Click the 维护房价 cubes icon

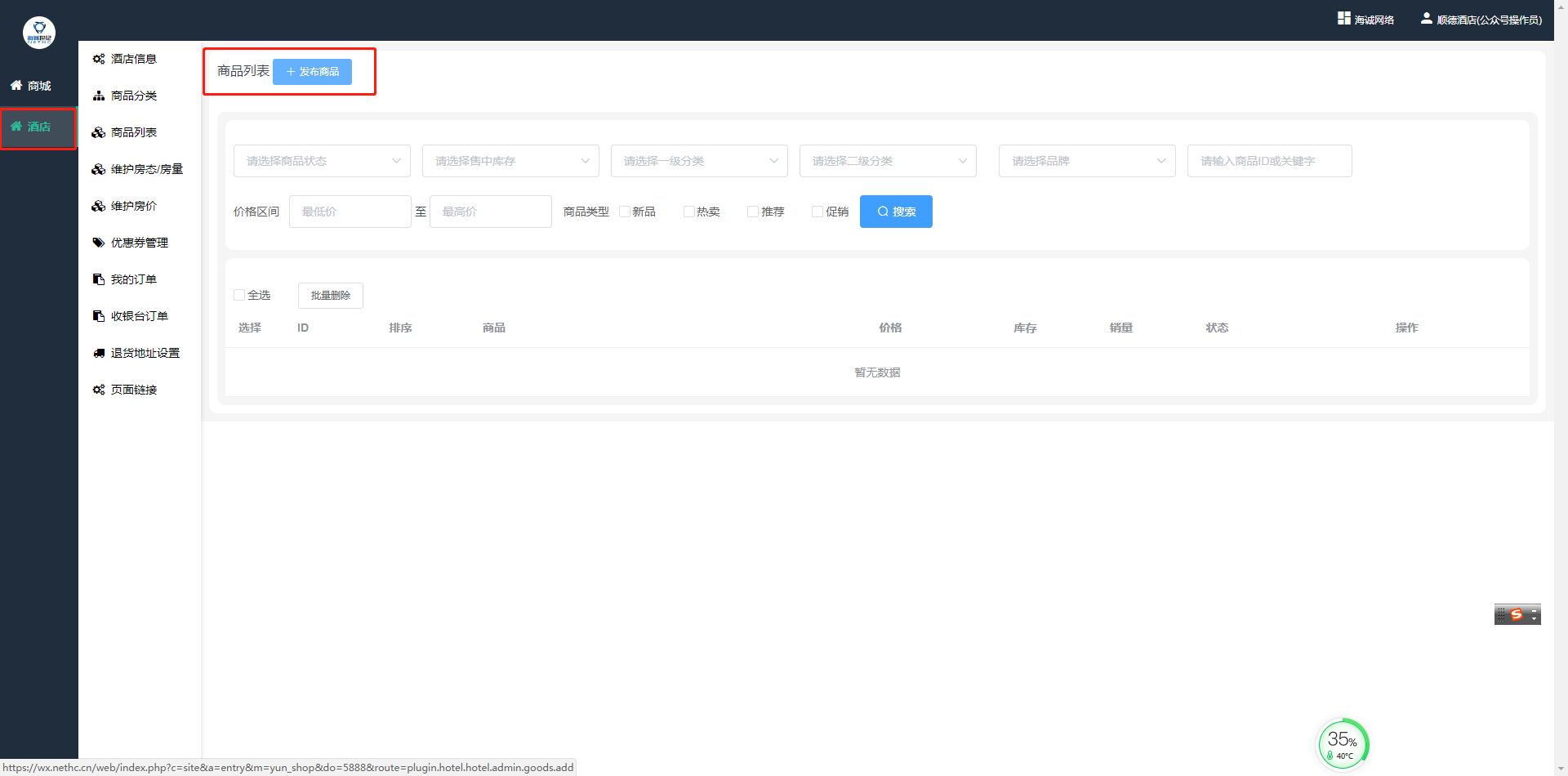coord(99,206)
